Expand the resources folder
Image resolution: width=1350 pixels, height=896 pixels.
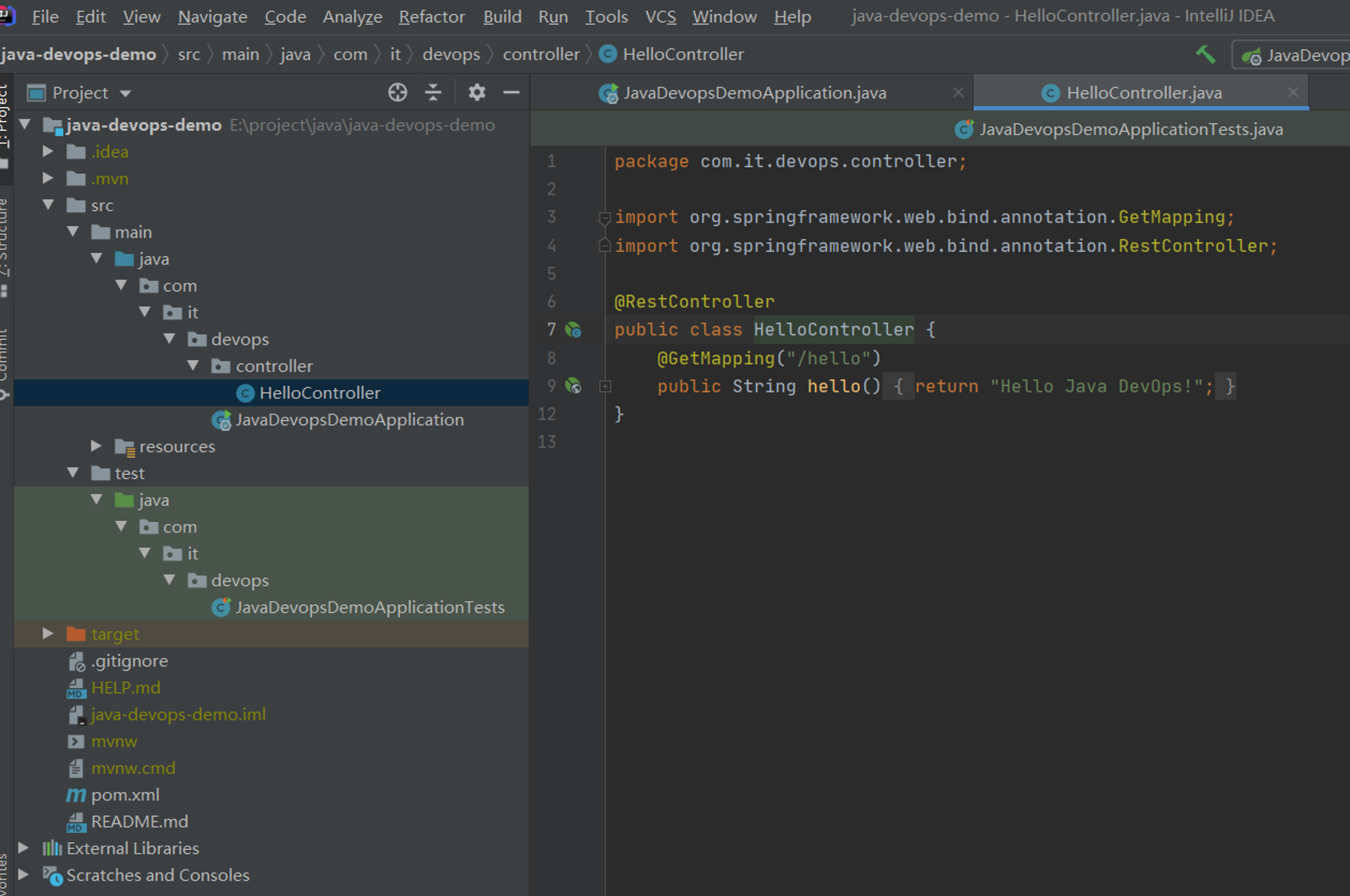(96, 446)
